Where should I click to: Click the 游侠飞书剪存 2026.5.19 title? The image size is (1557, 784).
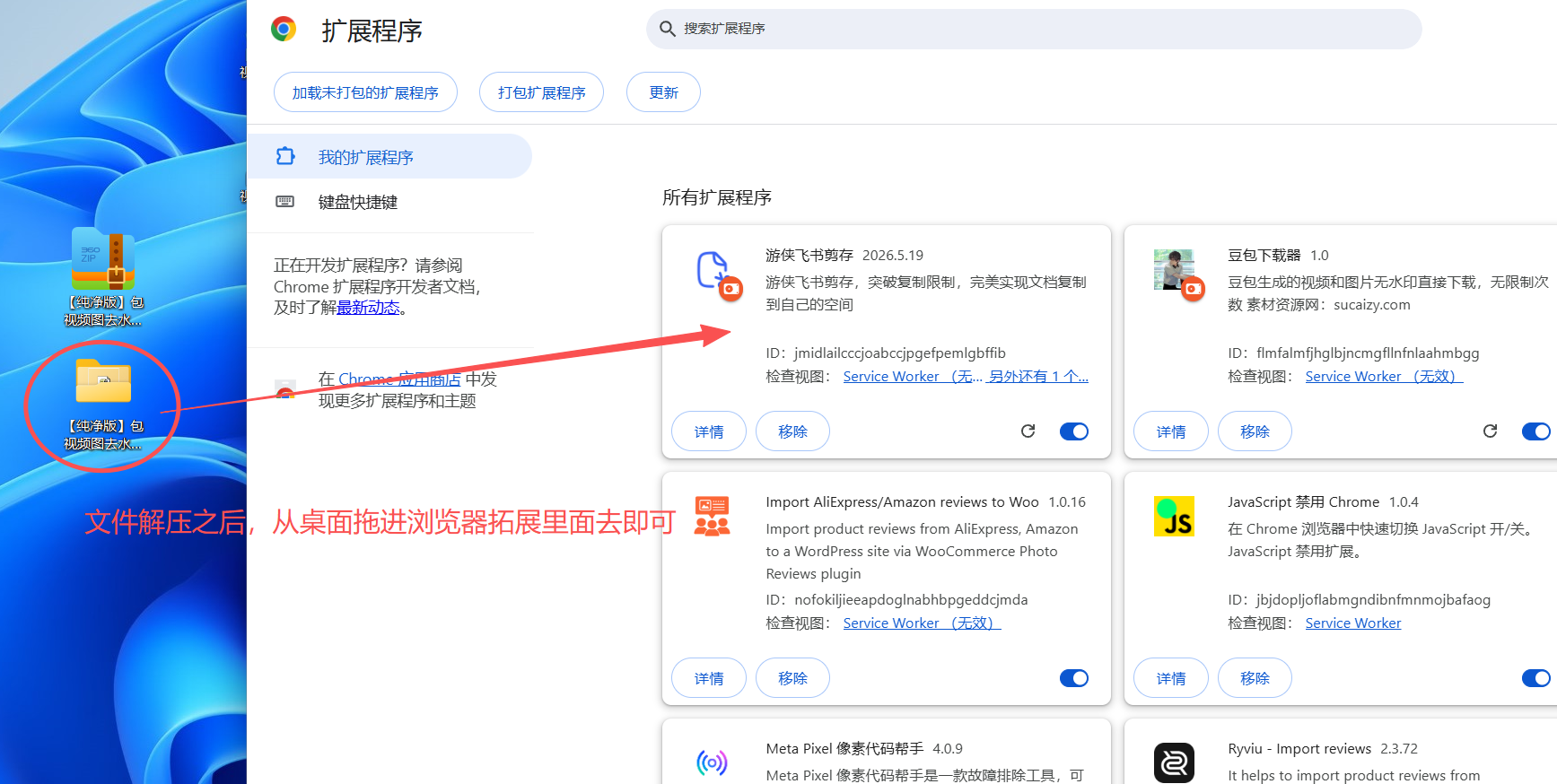[844, 256]
